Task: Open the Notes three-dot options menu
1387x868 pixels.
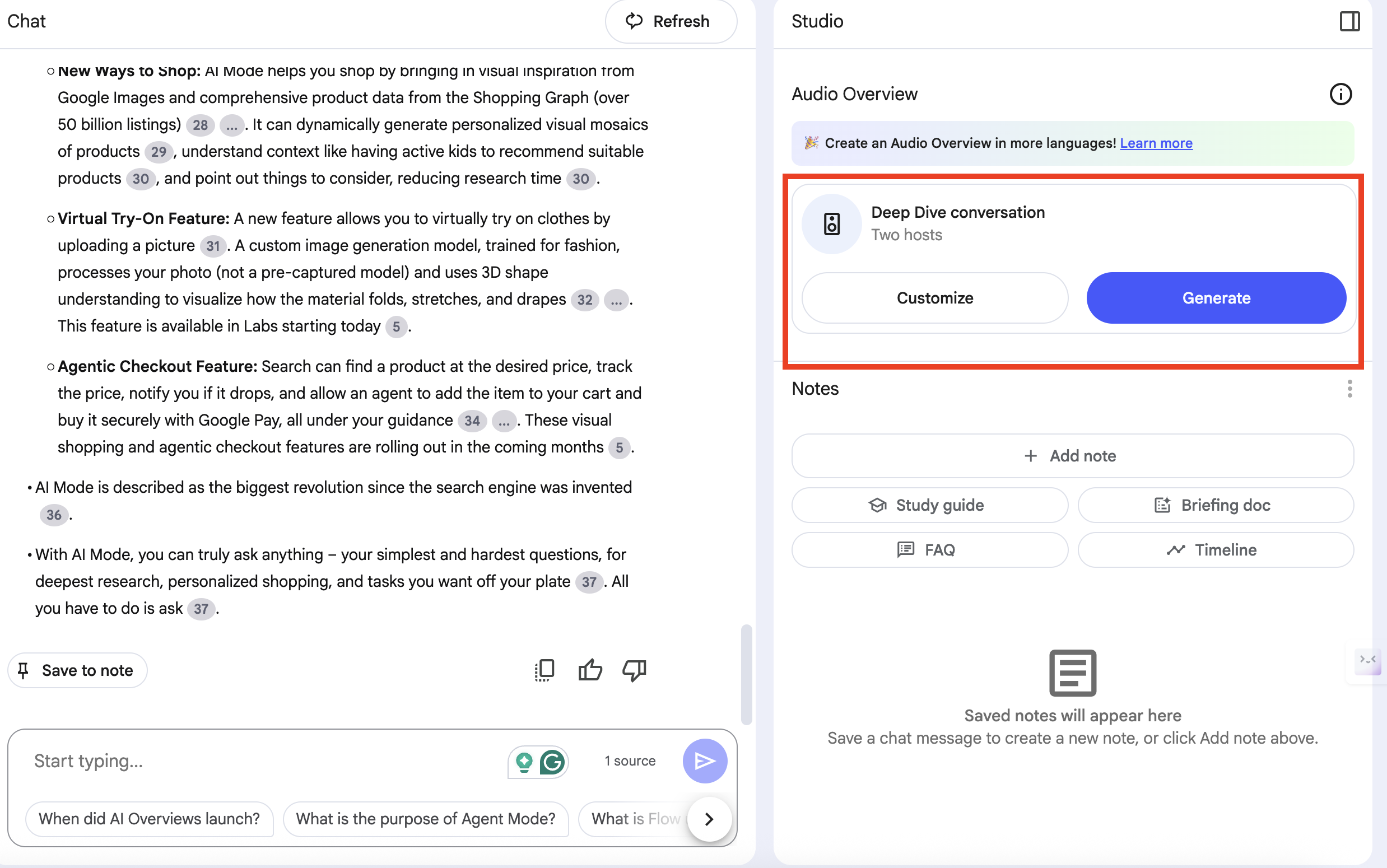Action: (1349, 389)
